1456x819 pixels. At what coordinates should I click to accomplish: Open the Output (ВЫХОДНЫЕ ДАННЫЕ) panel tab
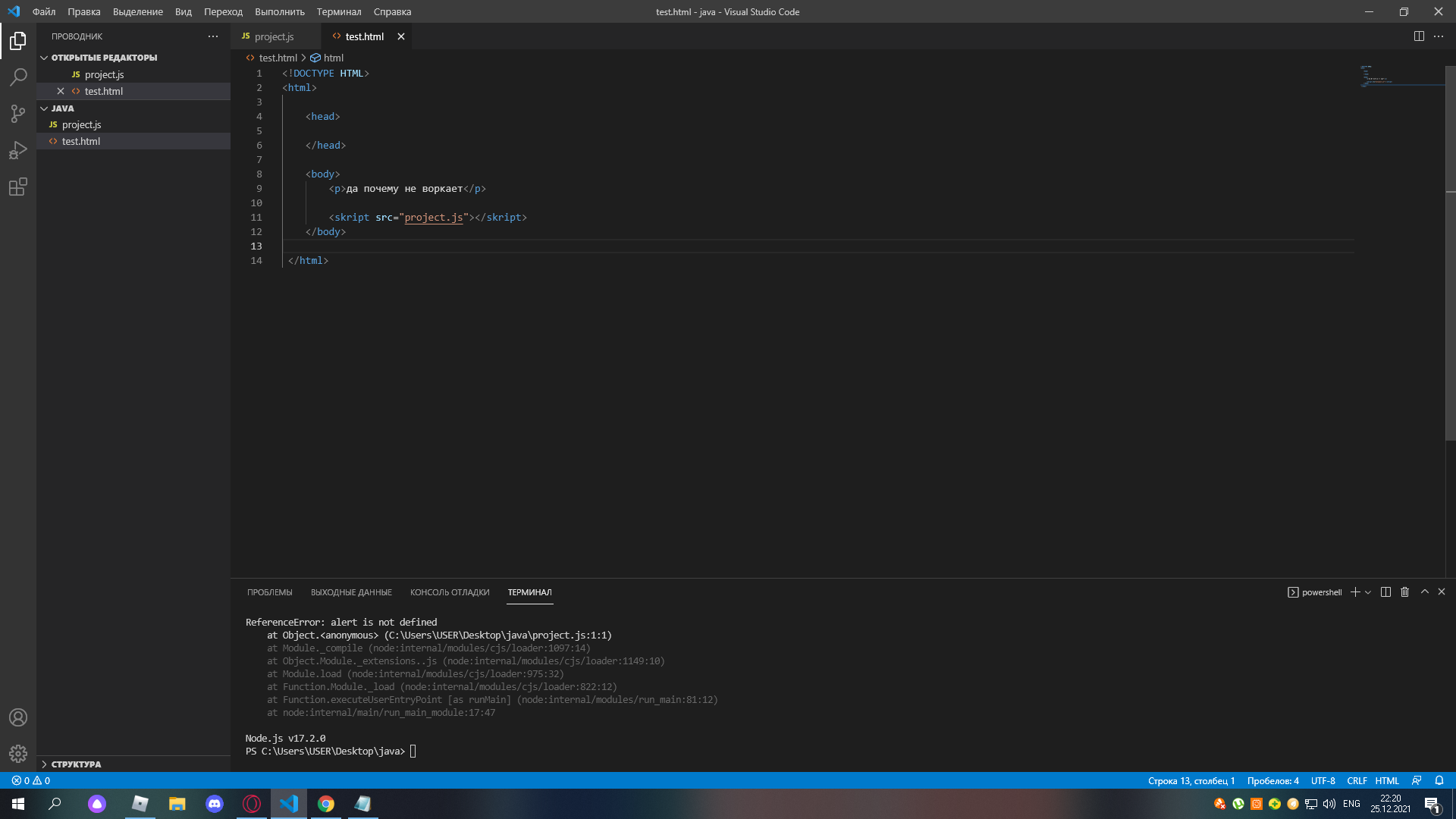click(351, 592)
